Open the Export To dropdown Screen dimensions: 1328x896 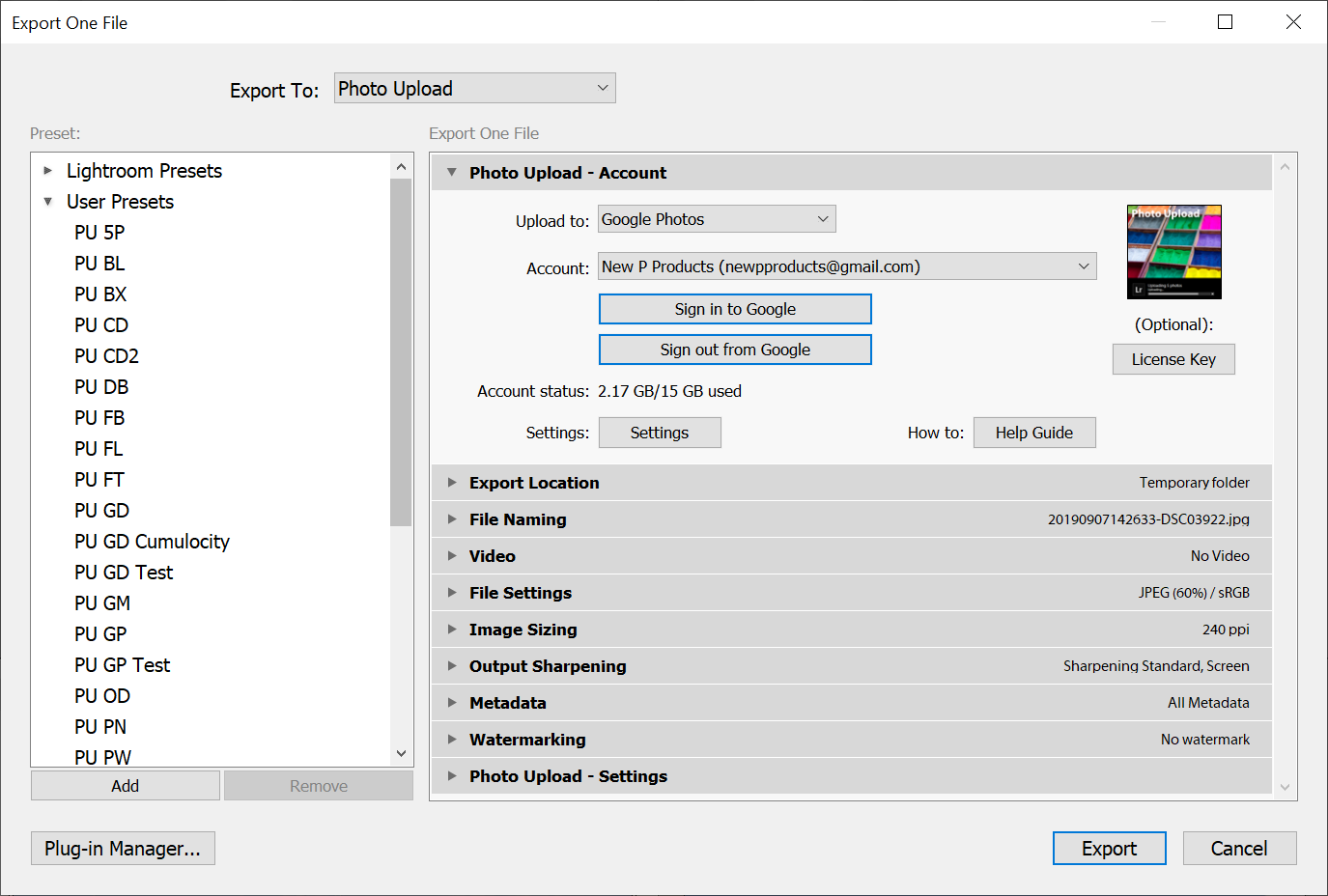474,89
